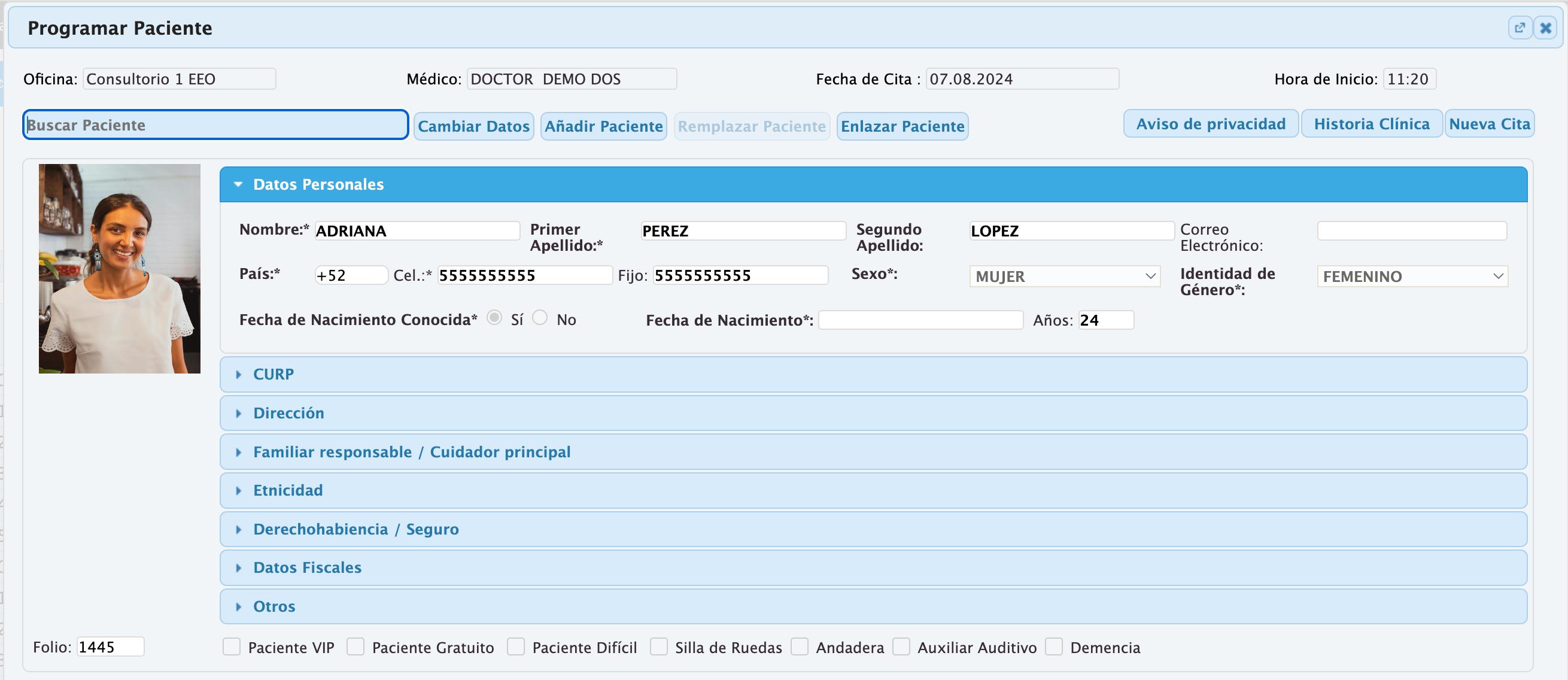This screenshot has width=1568, height=680.
Task: Click the Fecha de Nacimiento field
Action: point(920,320)
